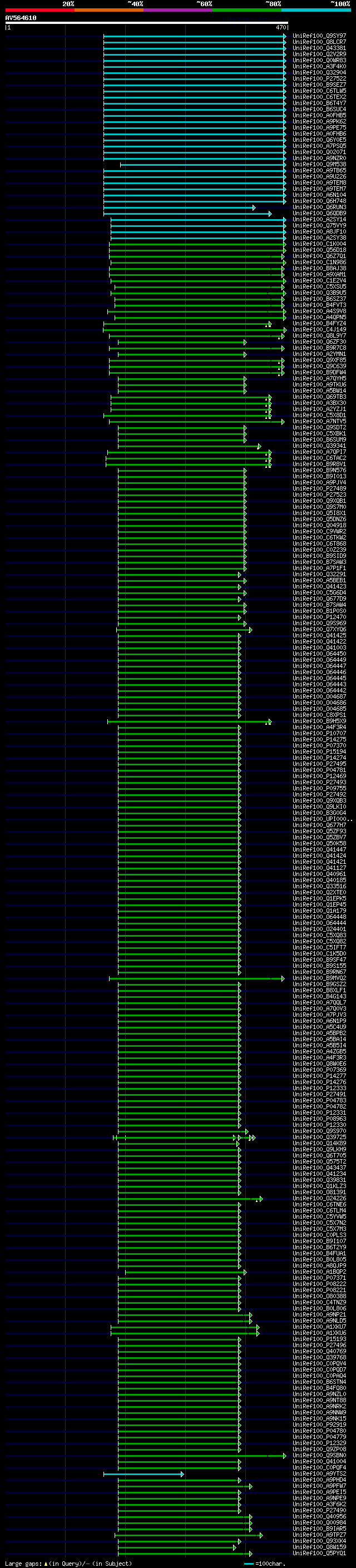The height and width of the screenshot is (1568, 356).
Task: Click hit label UniRef100_Q75VY9
Action: click(x=319, y=226)
